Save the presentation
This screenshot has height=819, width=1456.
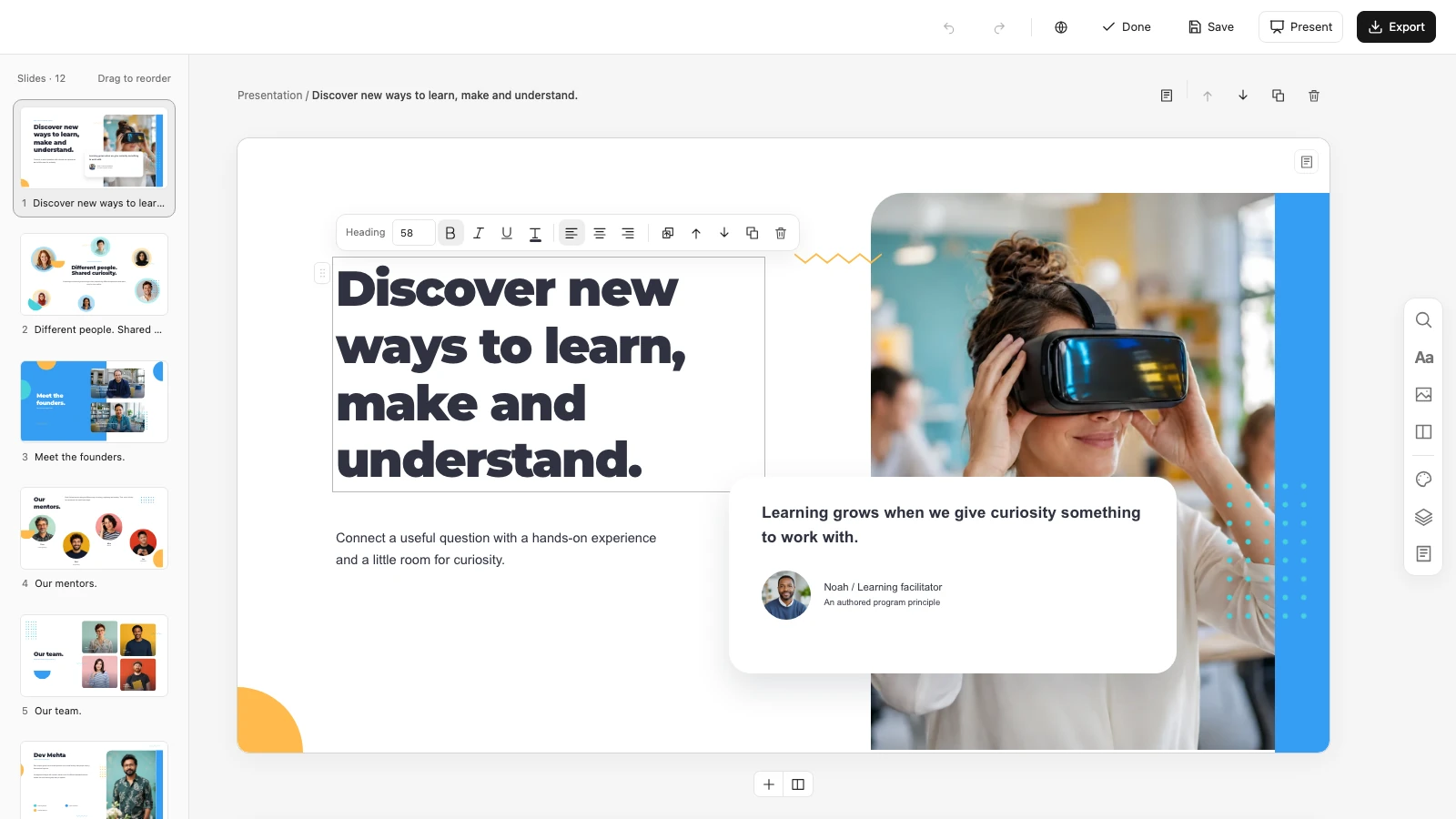1211,27
